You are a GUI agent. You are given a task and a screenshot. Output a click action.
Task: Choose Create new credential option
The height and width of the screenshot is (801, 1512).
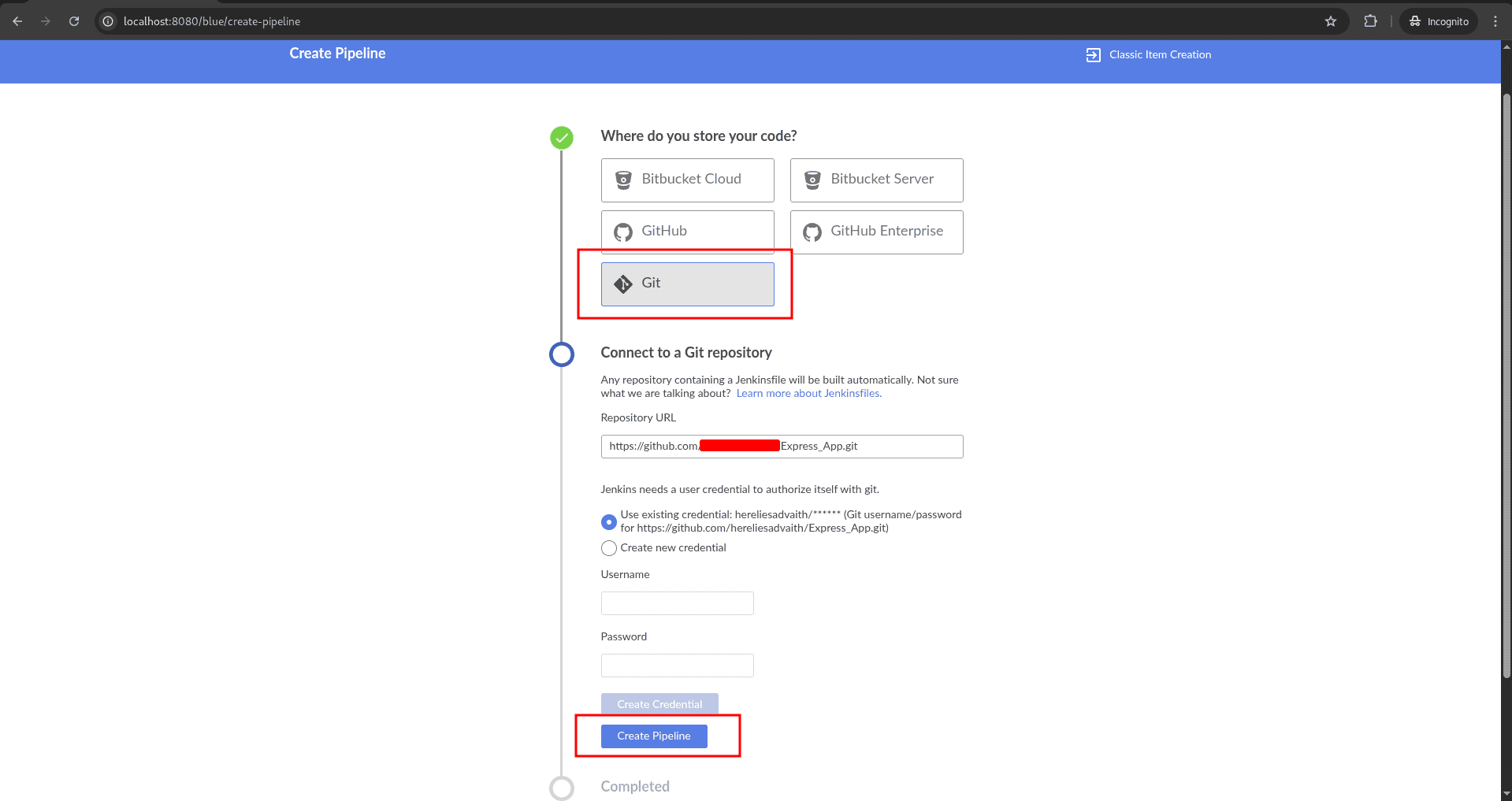608,548
